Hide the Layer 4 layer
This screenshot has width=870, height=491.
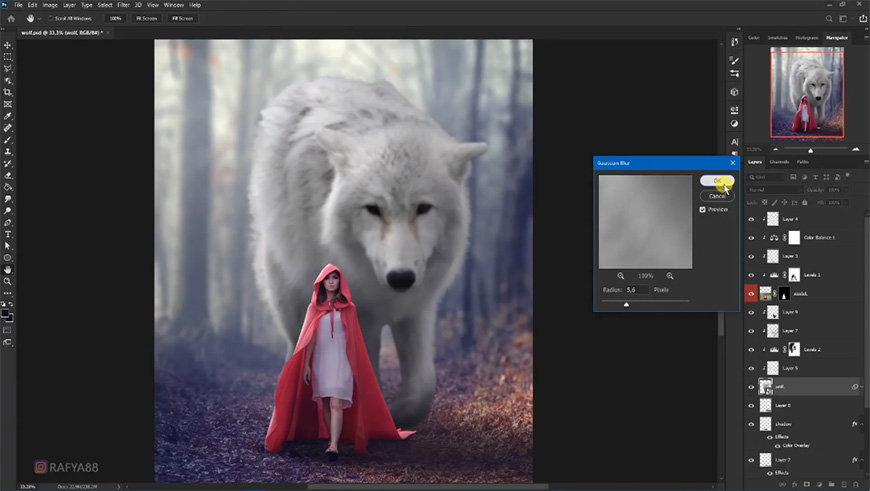751,219
